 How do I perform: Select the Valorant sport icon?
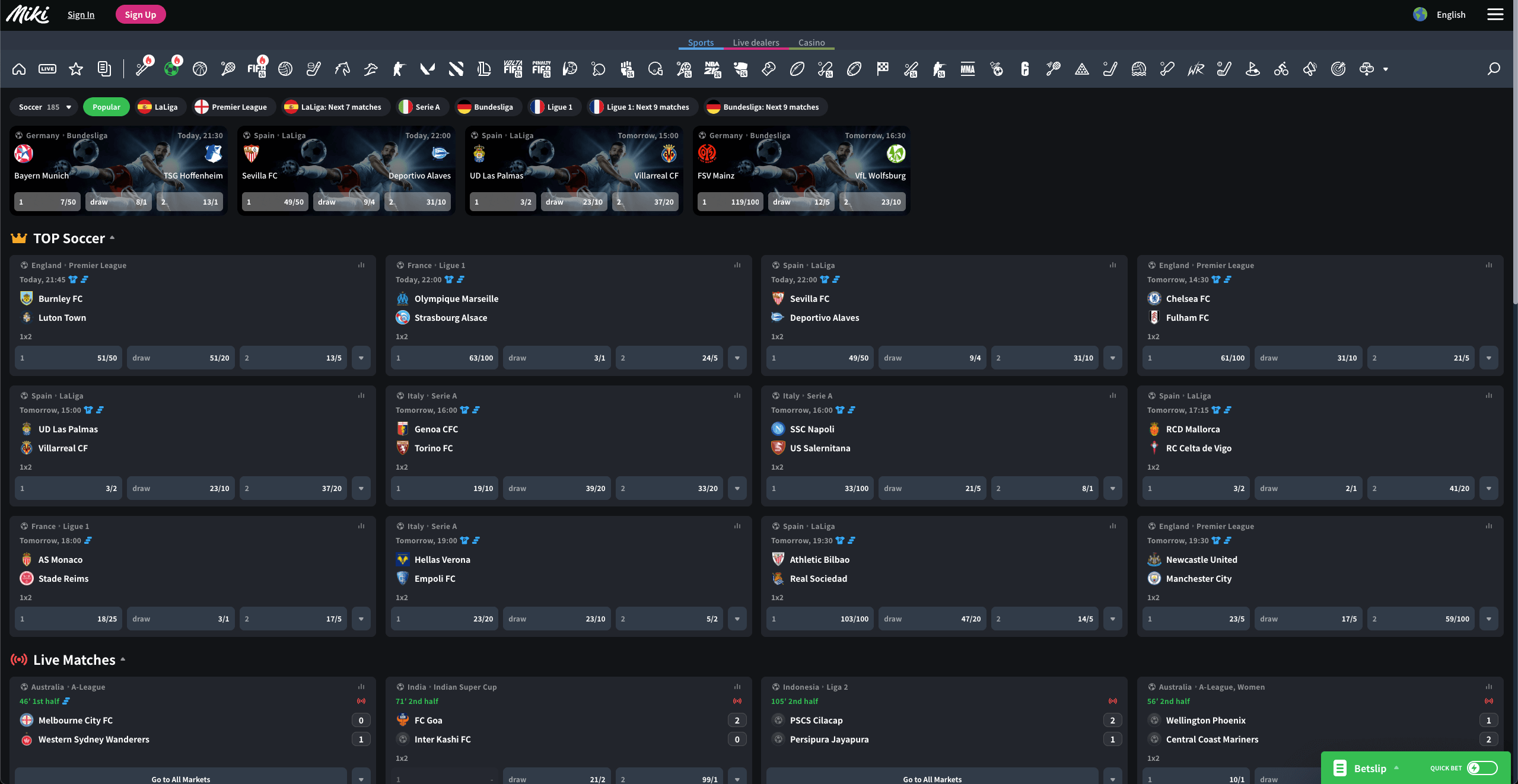point(428,69)
